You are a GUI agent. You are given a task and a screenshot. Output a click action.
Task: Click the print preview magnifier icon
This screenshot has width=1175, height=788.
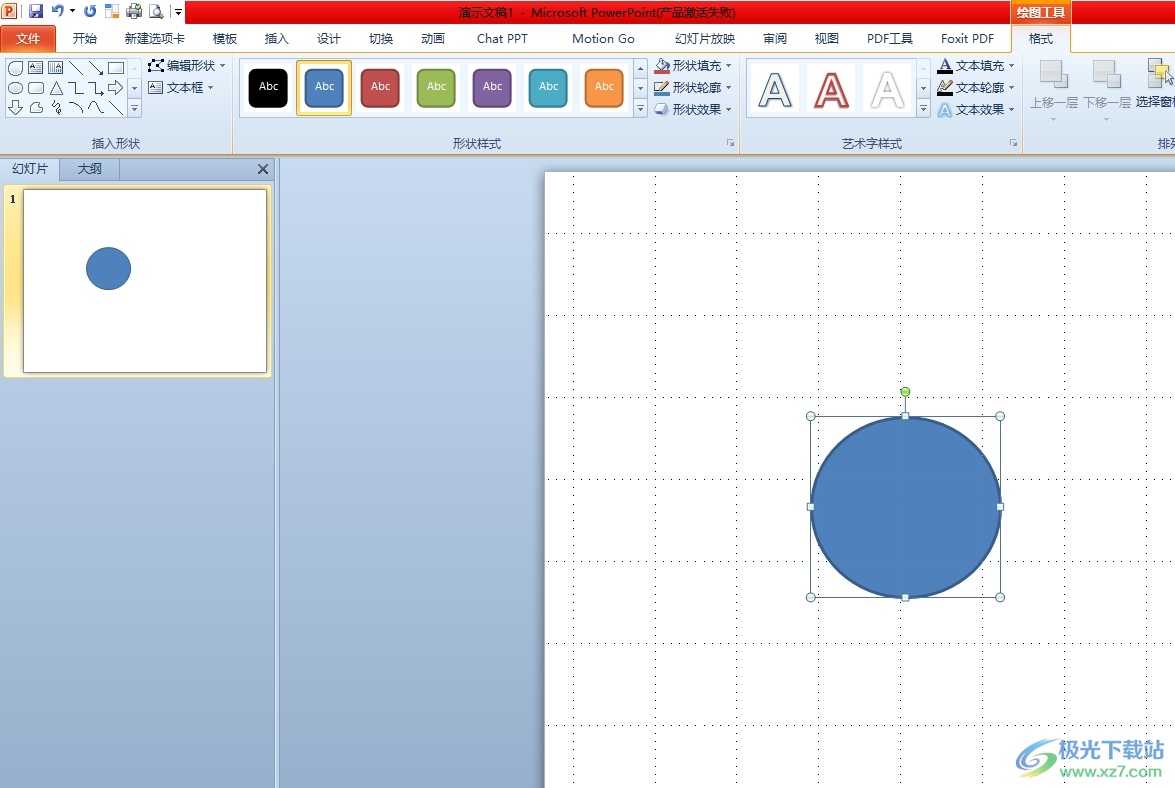click(156, 10)
